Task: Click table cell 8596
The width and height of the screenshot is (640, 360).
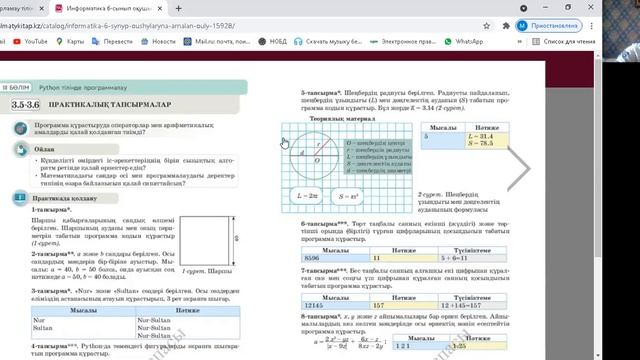Action: point(336,258)
